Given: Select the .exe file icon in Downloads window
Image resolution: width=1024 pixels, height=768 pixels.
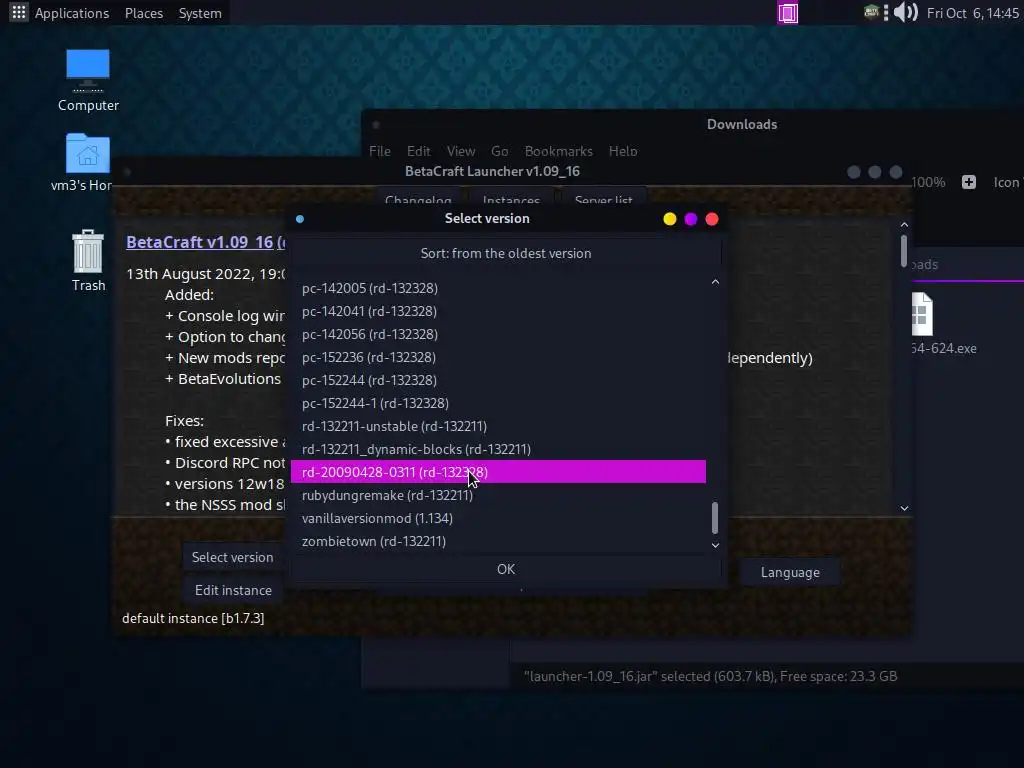Looking at the screenshot, I should coord(922,314).
